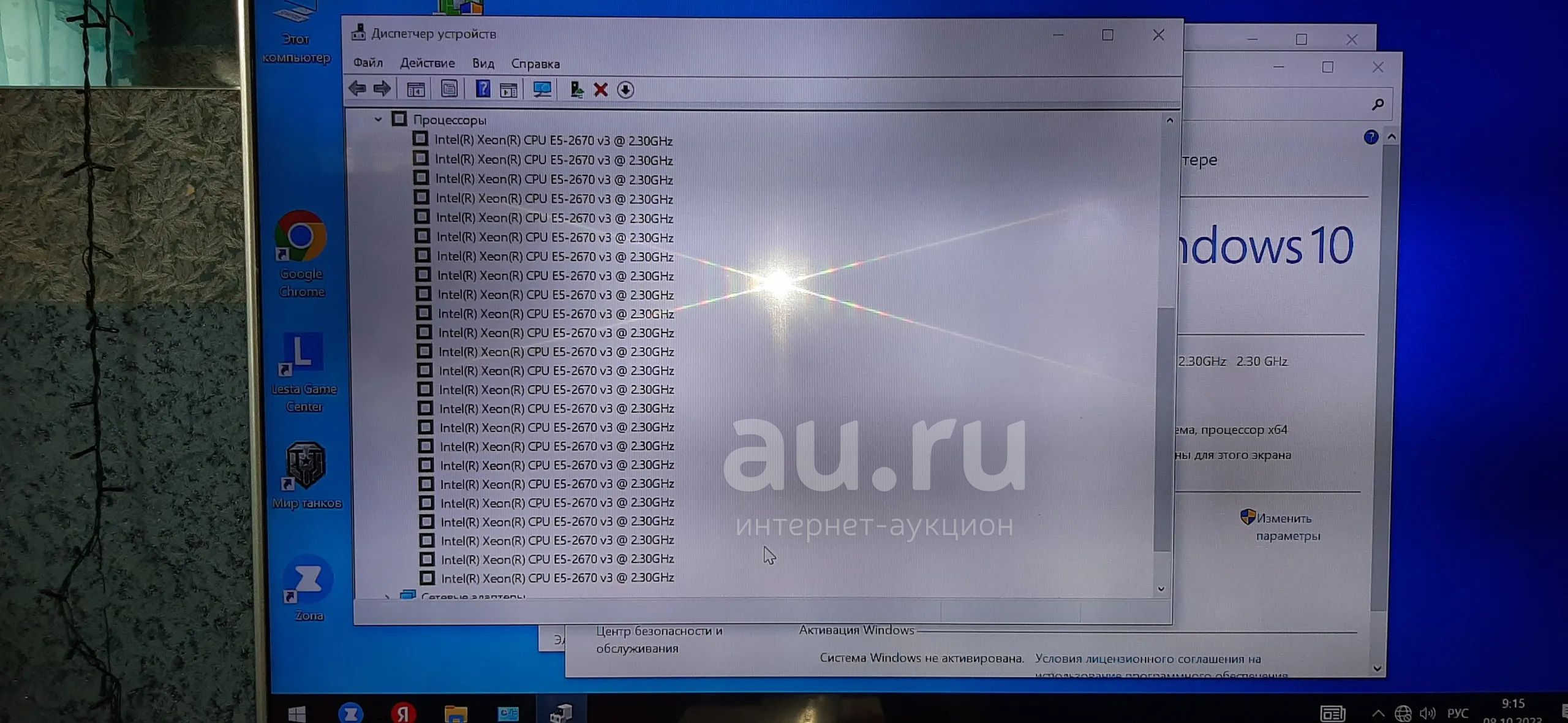Viewport: 1568px width, 723px height.
Task: Open the Действие menu
Action: [x=428, y=63]
